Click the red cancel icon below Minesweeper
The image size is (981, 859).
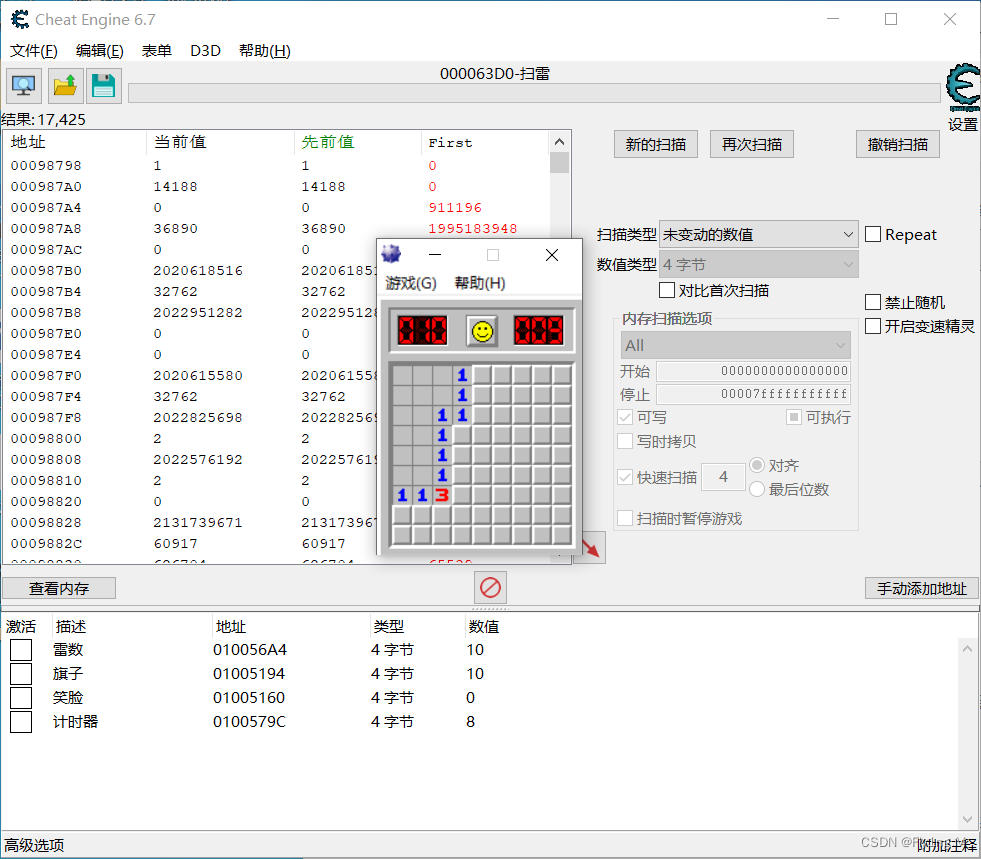tap(490, 588)
